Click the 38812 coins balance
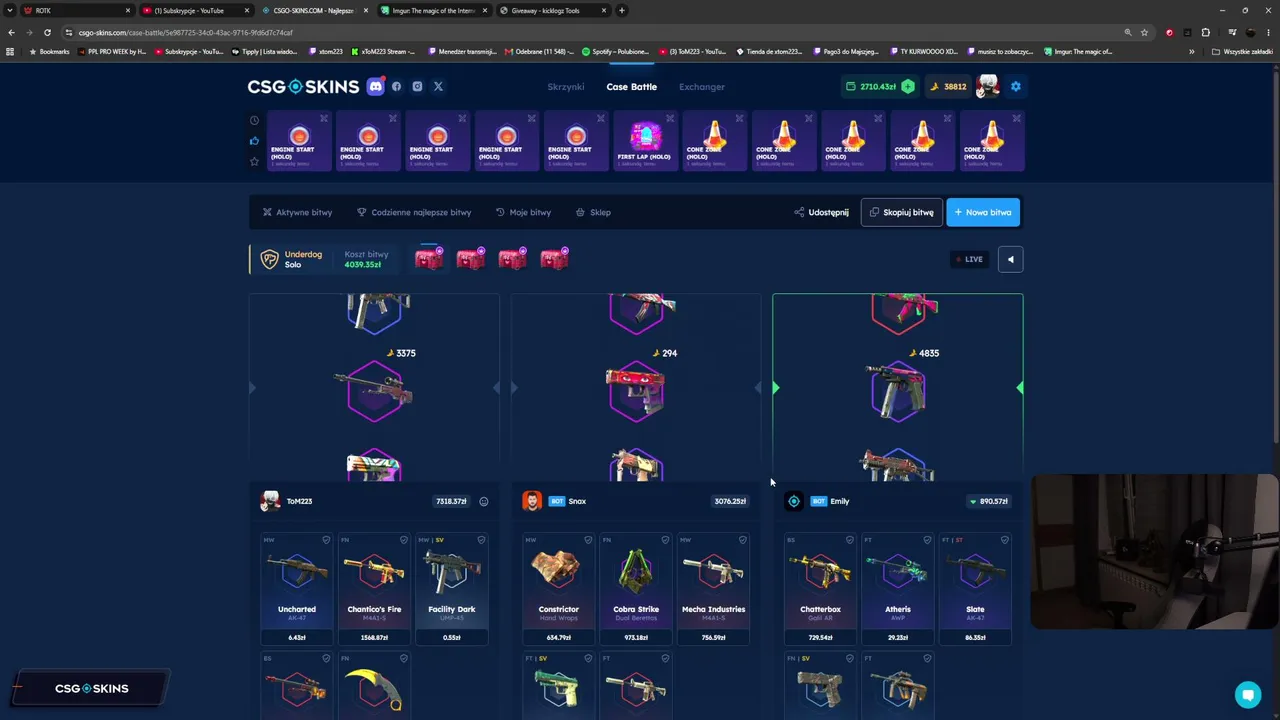This screenshot has width=1280, height=720. point(949,87)
